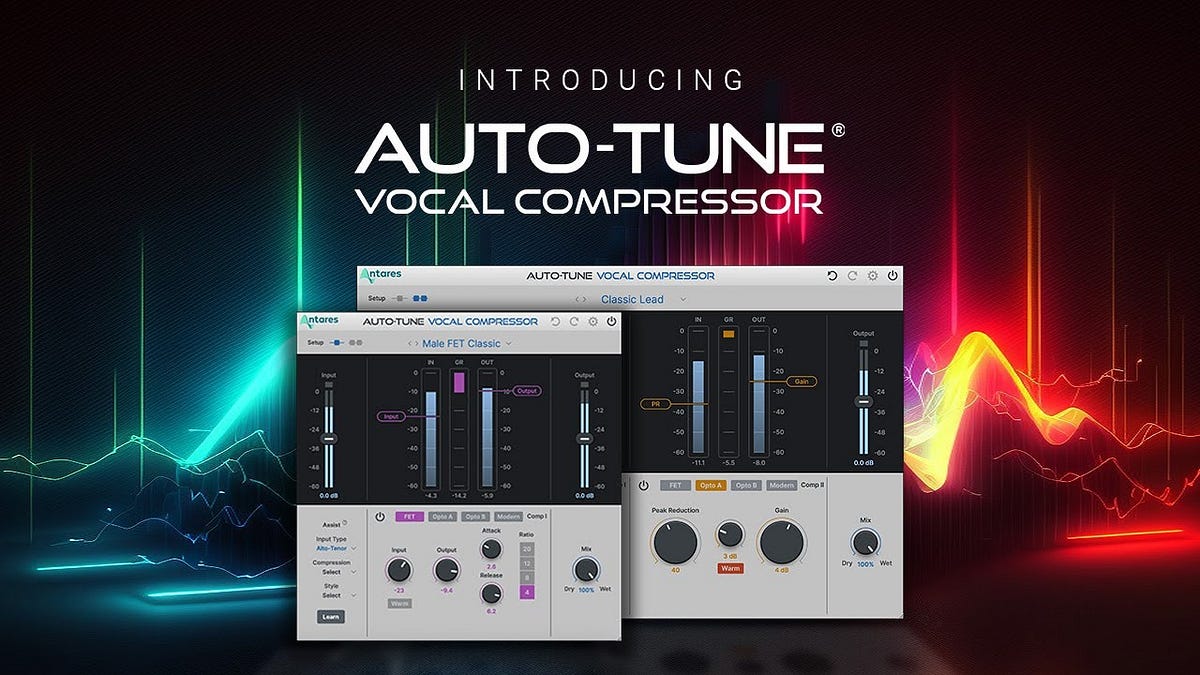Click the Release knob
The height and width of the screenshot is (675, 1200).
[x=491, y=594]
